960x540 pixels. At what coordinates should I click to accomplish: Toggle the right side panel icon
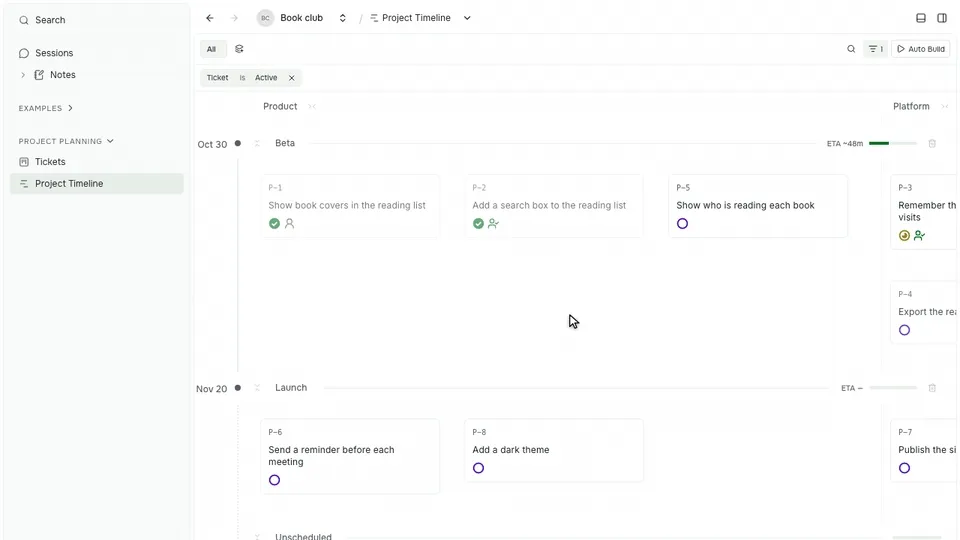coord(942,18)
